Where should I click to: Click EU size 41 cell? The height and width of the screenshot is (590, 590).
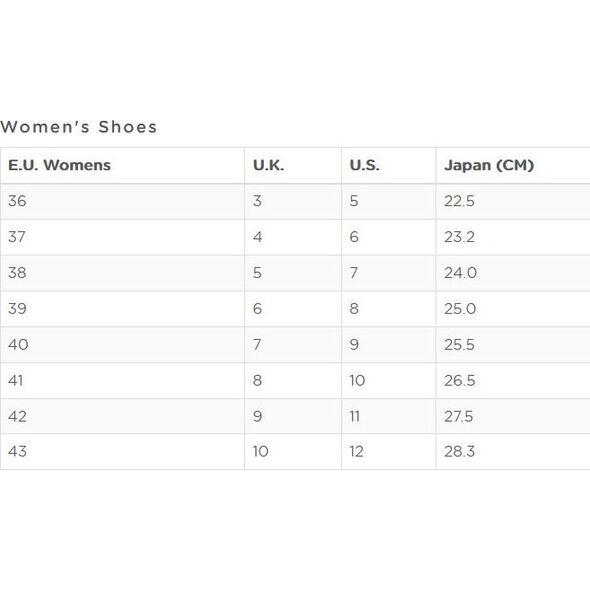click(x=122, y=380)
